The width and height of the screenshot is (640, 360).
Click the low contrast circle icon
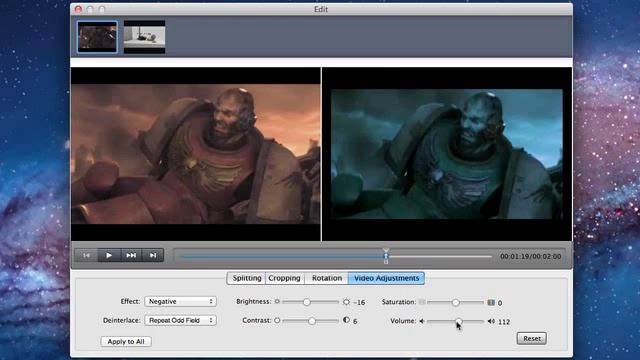click(x=277, y=320)
